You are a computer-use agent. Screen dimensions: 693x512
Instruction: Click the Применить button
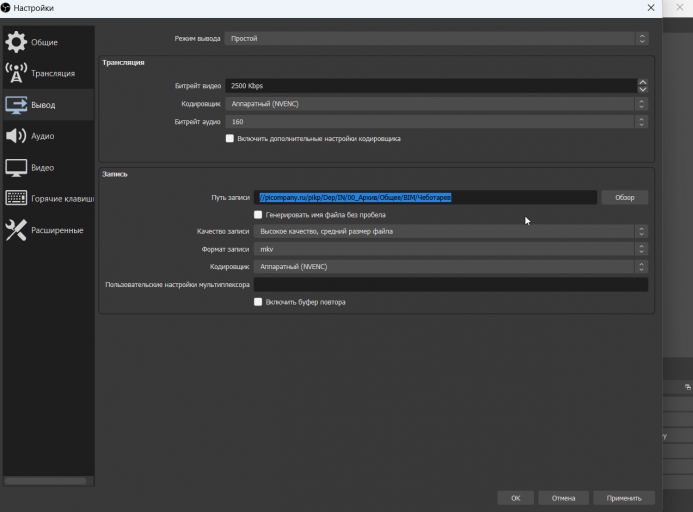point(624,498)
